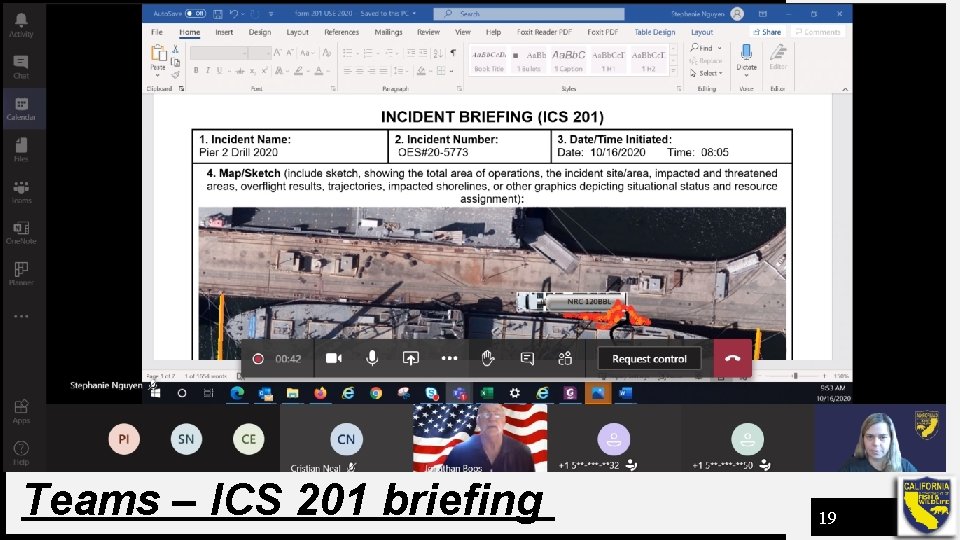The height and width of the screenshot is (540, 960).
Task: Show the meeting conversation panel
Action: click(527, 359)
